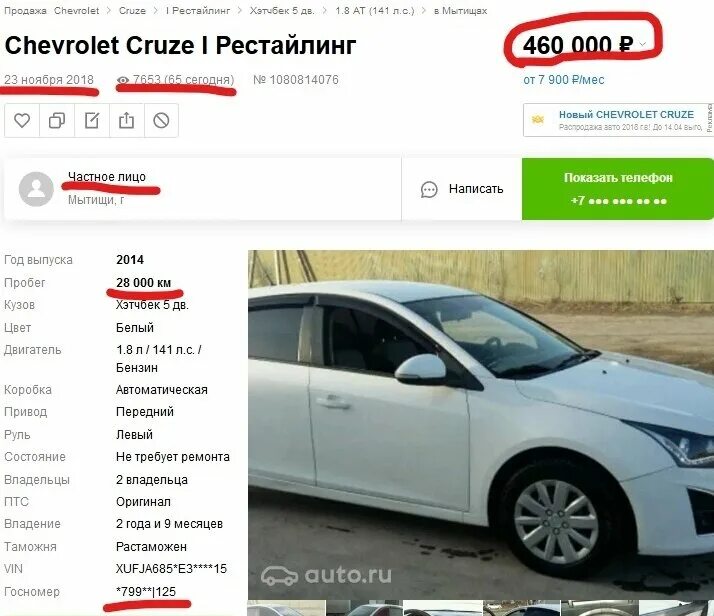Click the seller avatar icon

coord(36,189)
